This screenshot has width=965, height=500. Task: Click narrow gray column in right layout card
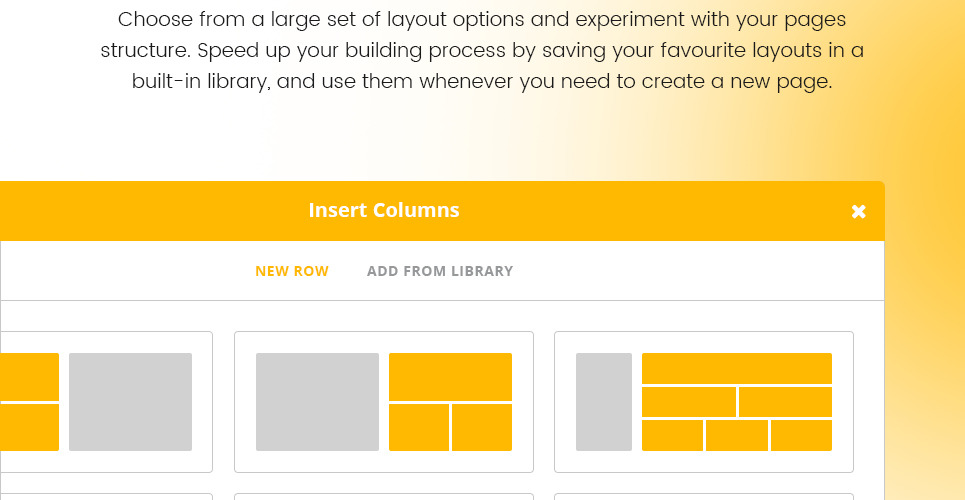(x=604, y=401)
